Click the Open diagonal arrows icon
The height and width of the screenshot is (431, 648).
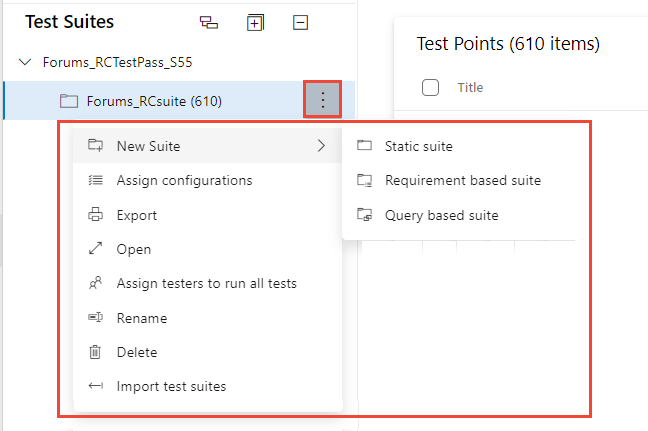(96, 249)
